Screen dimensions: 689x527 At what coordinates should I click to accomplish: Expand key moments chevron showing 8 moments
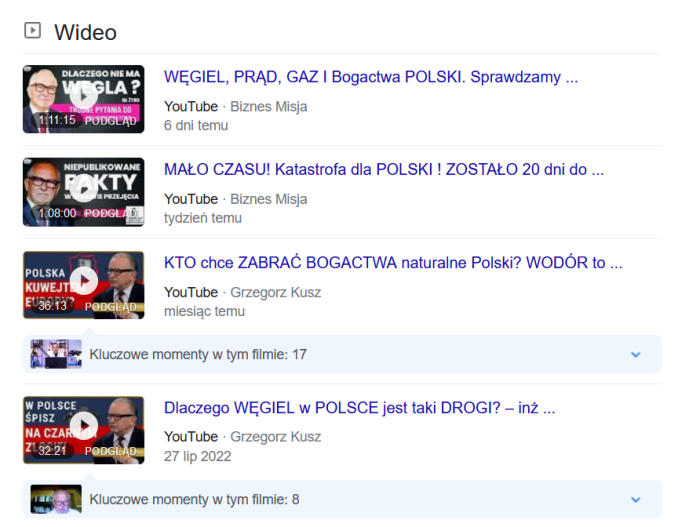[635, 499]
